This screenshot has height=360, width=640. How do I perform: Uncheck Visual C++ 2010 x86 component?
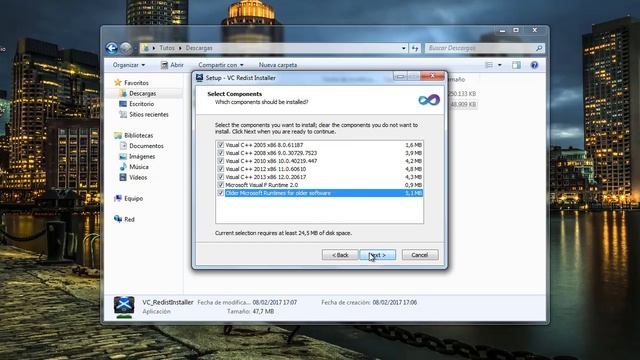point(221,161)
